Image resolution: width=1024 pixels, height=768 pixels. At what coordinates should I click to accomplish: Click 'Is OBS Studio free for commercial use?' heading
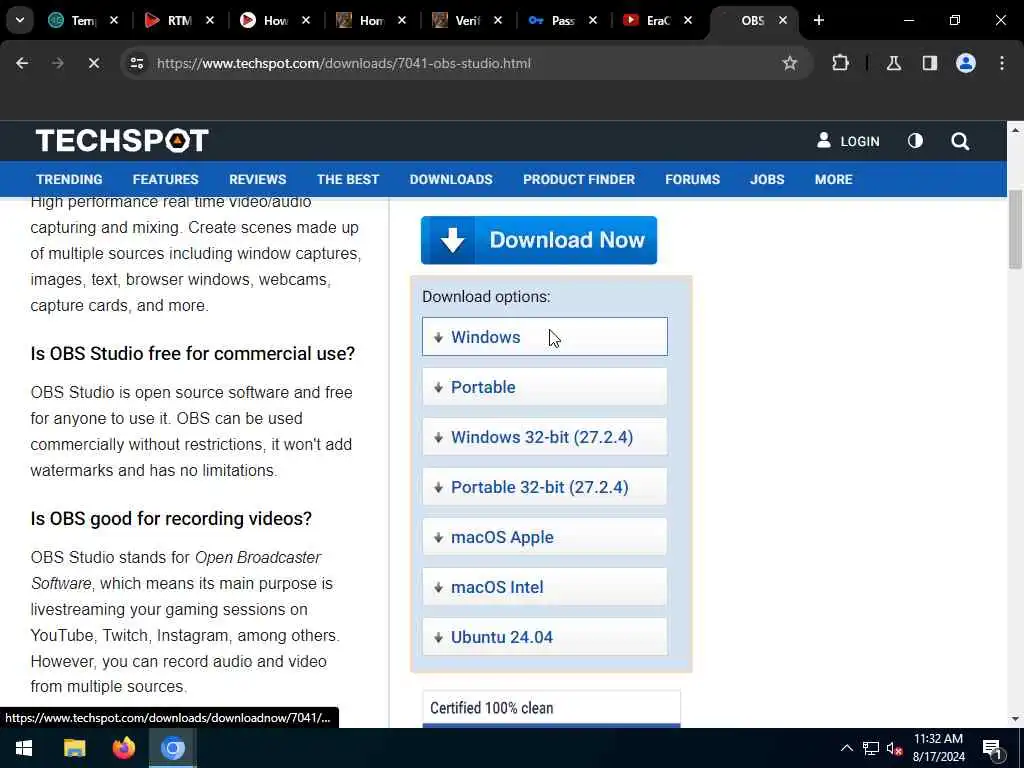click(193, 354)
